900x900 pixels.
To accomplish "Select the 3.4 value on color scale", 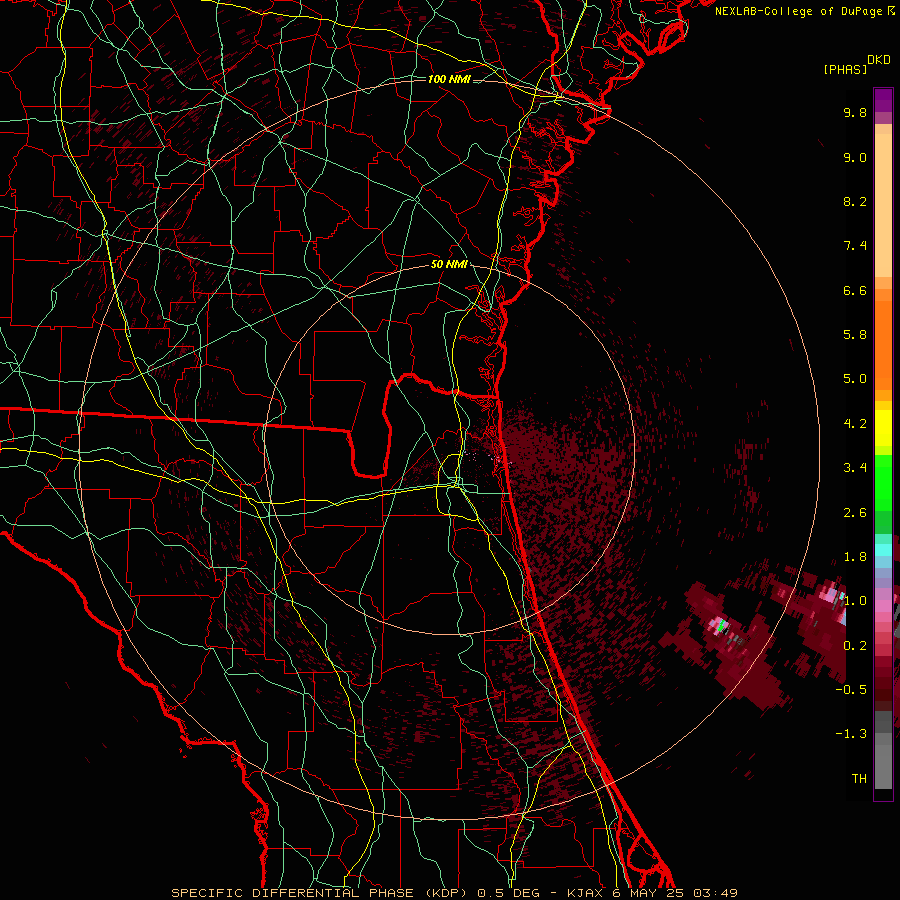I will (x=855, y=468).
